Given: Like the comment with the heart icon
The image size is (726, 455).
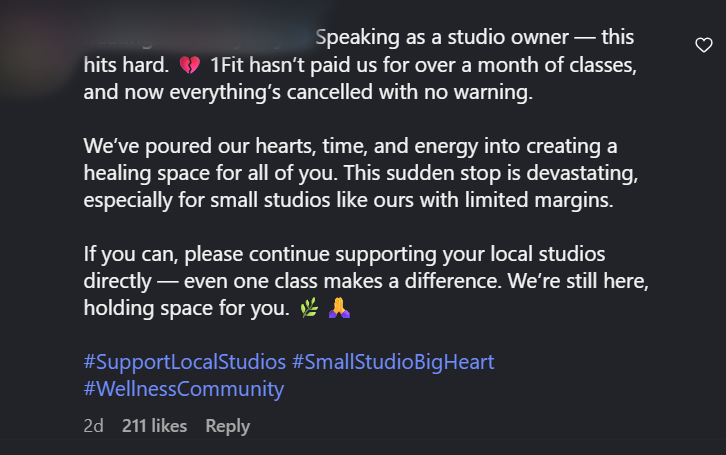Looking at the screenshot, I should click(x=704, y=44).
